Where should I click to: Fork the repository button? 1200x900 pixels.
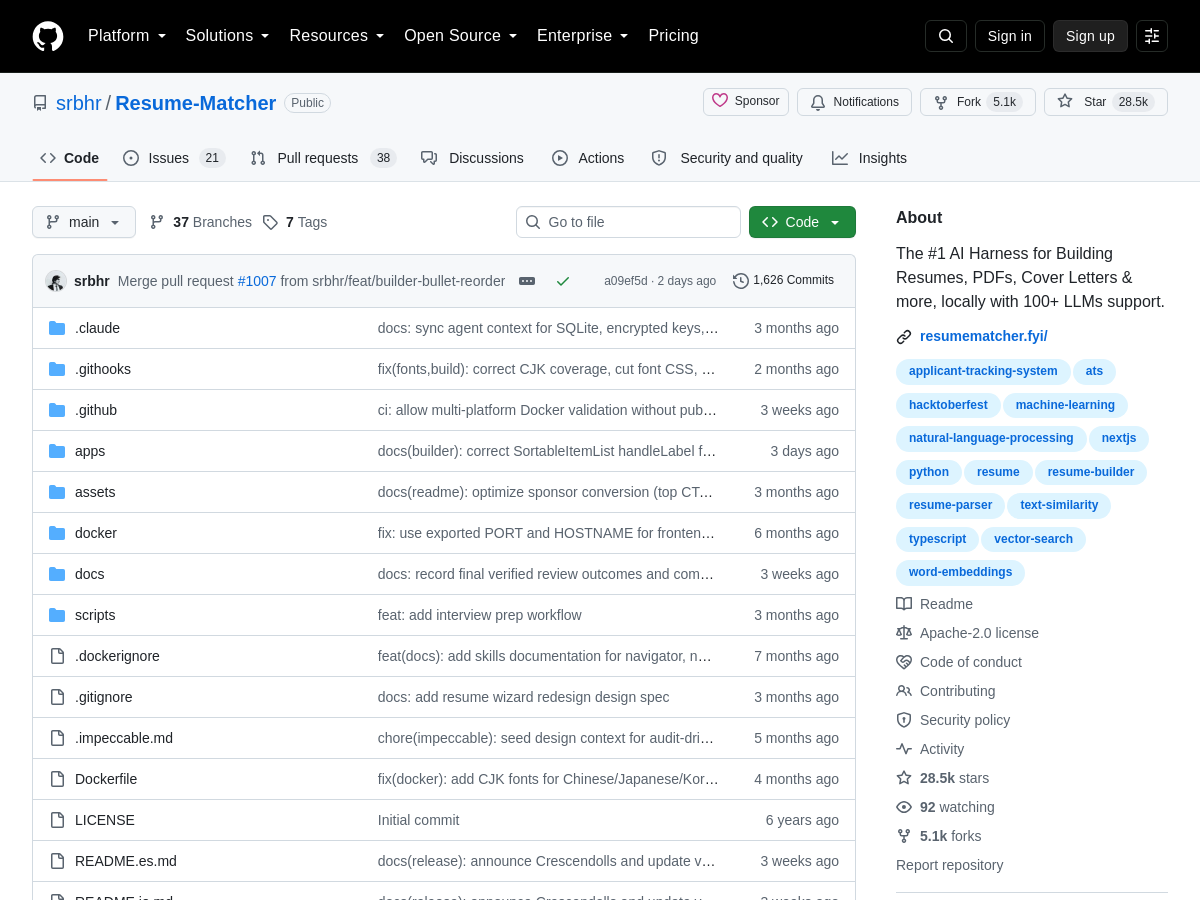click(978, 102)
